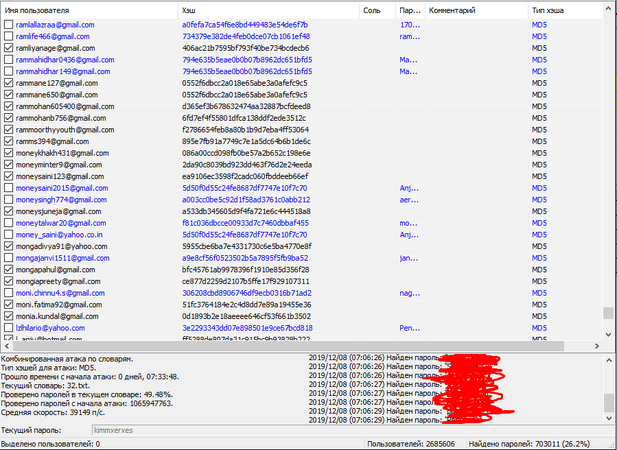Click the Найдено паролей: 703011 (26.2%) status entry
This screenshot has width=617, height=450.
point(529,444)
